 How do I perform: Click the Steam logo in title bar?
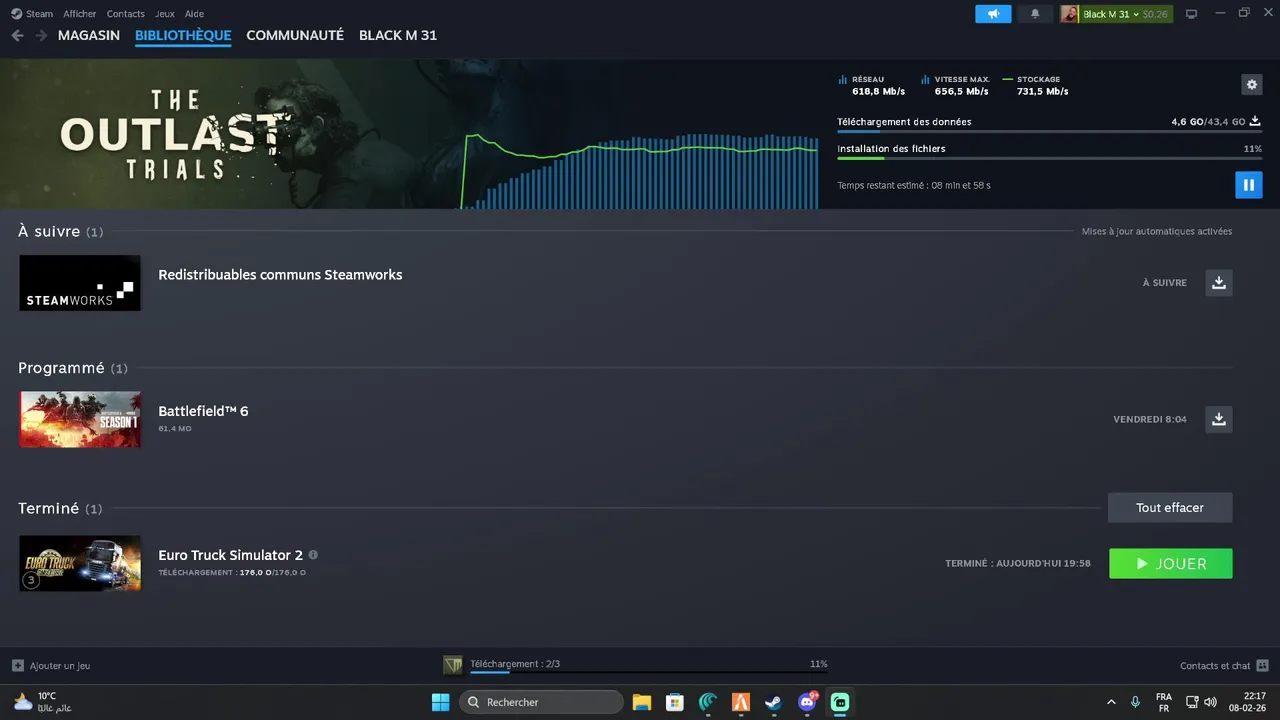16,14
